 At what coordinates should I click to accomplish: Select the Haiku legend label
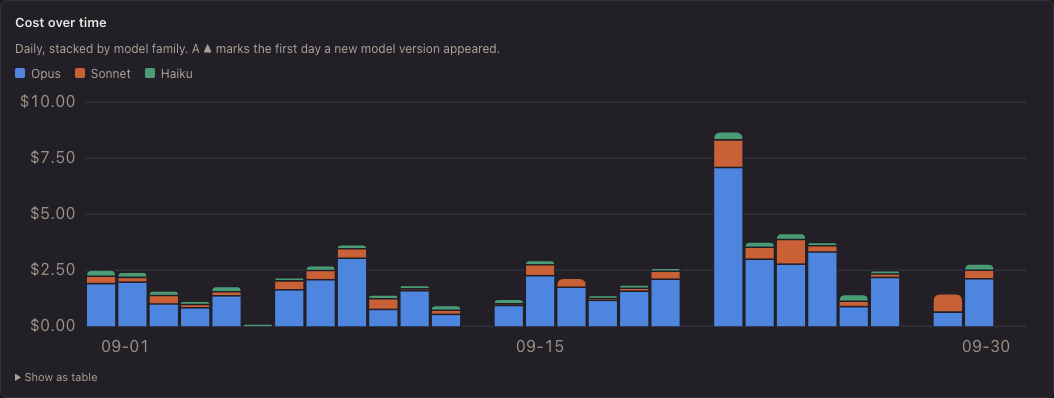pyautogui.click(x=177, y=74)
